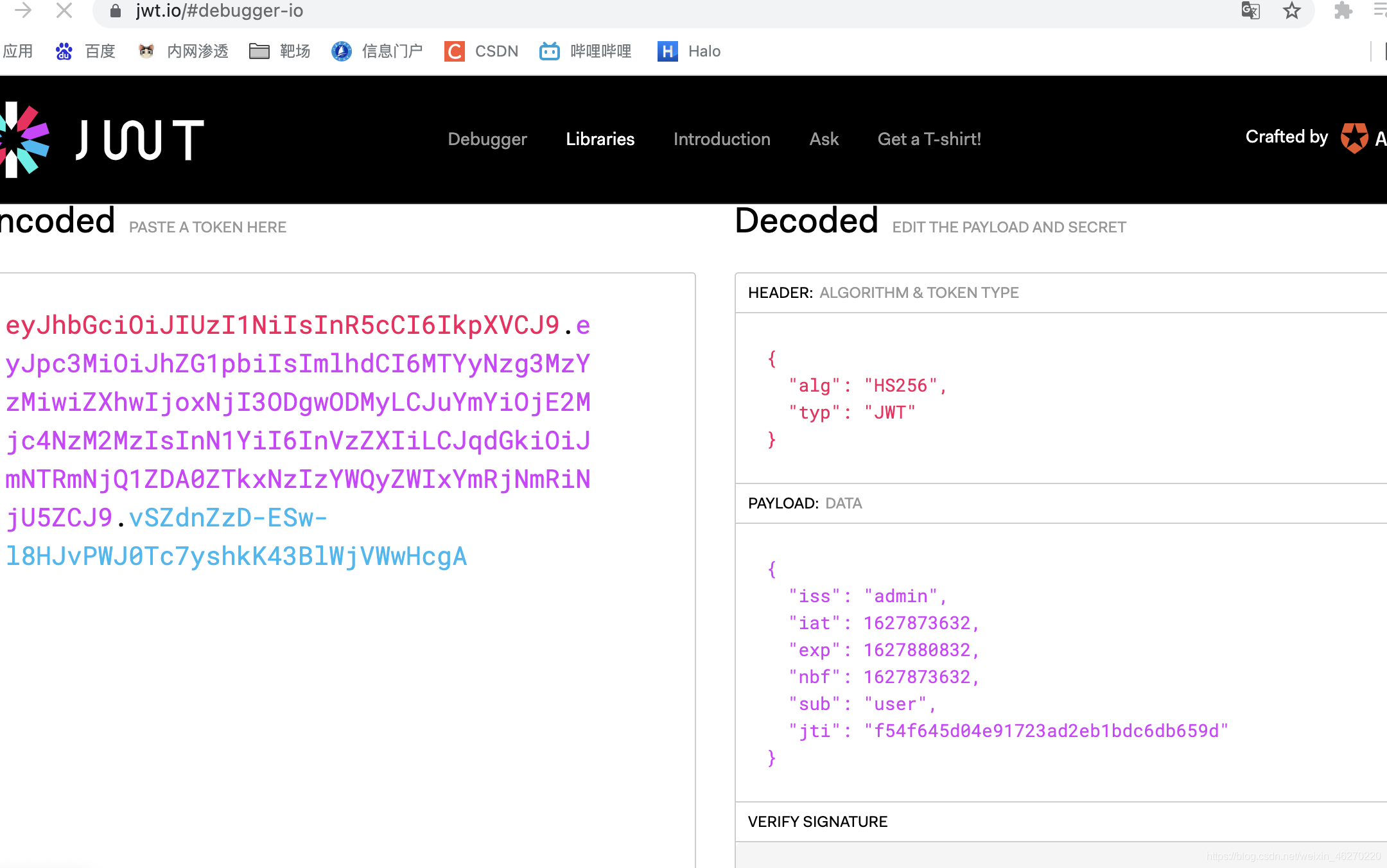
Task: Click the "iat": 1627873632 payload line
Action: pos(884,623)
